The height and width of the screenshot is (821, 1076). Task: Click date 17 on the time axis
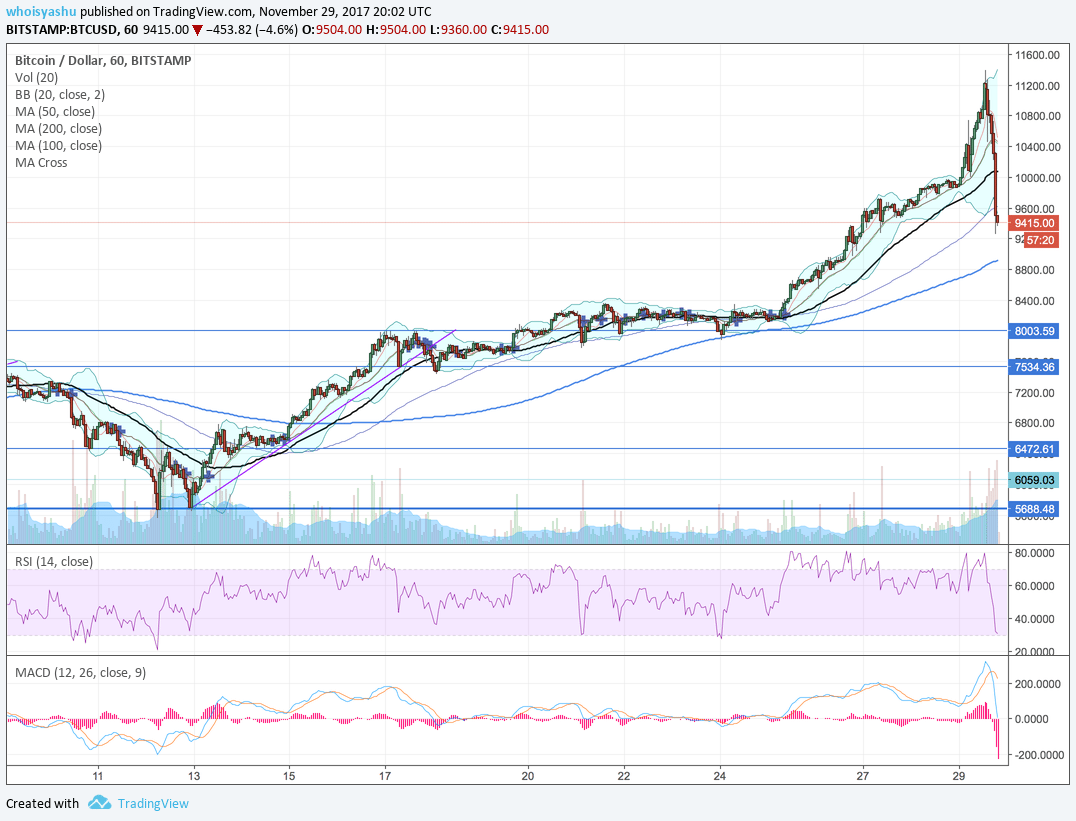point(385,776)
